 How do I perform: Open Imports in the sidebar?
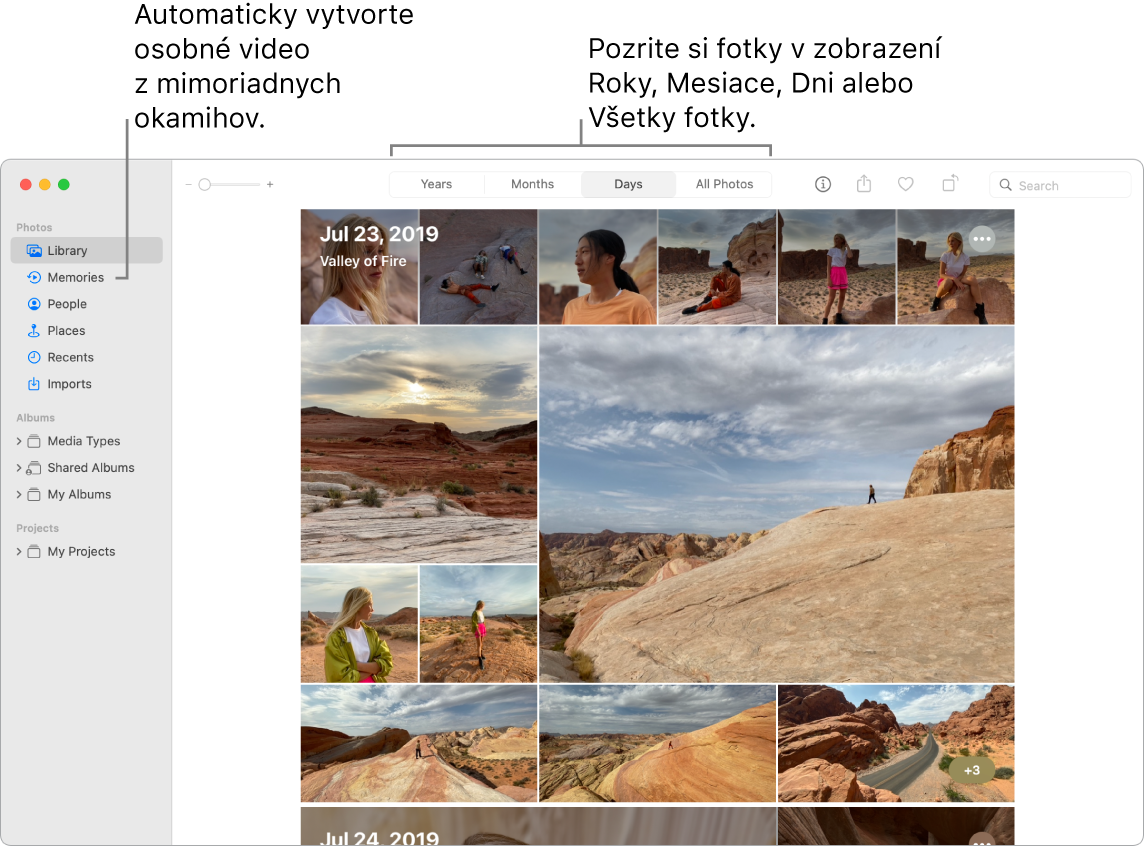coord(69,384)
